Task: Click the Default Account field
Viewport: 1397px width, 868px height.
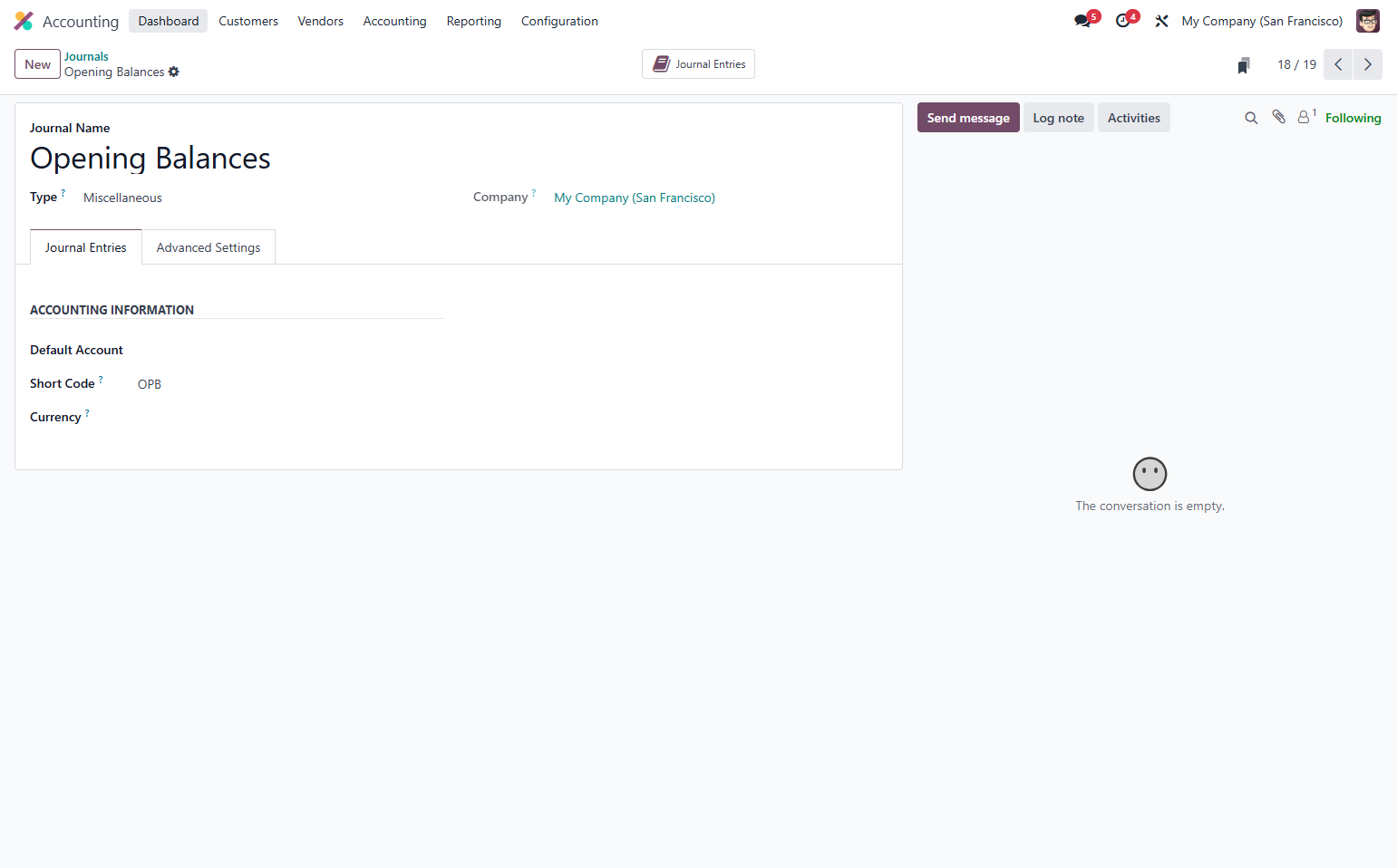Action: (290, 351)
